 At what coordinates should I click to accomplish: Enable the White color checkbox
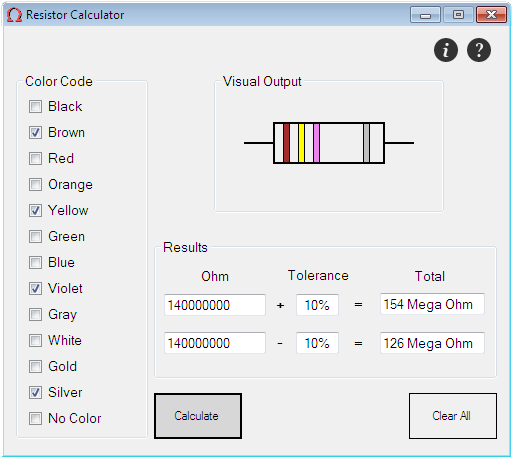pos(35,341)
